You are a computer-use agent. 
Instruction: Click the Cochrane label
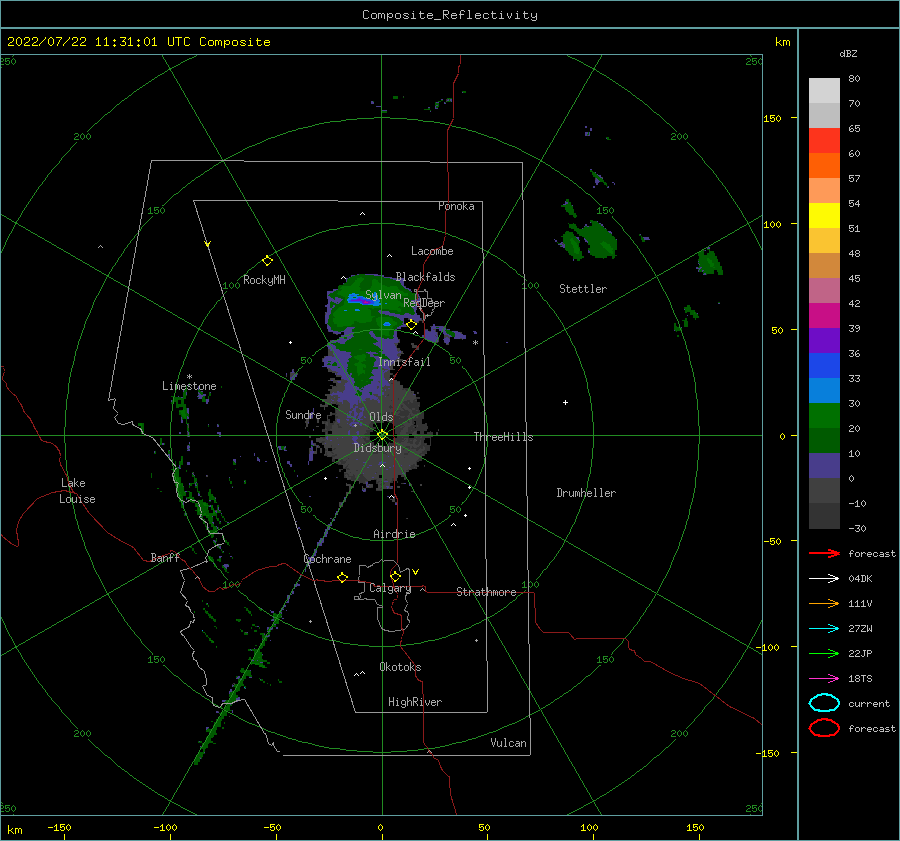click(327, 559)
